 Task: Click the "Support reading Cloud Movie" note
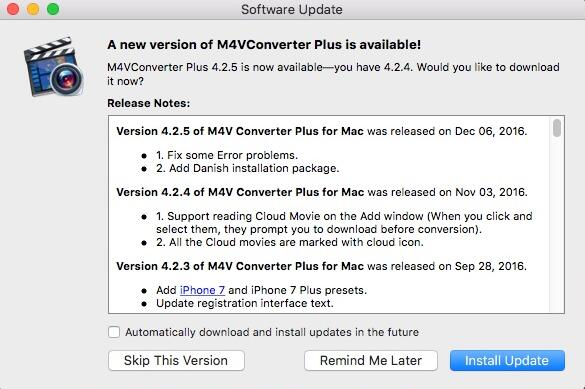point(344,223)
